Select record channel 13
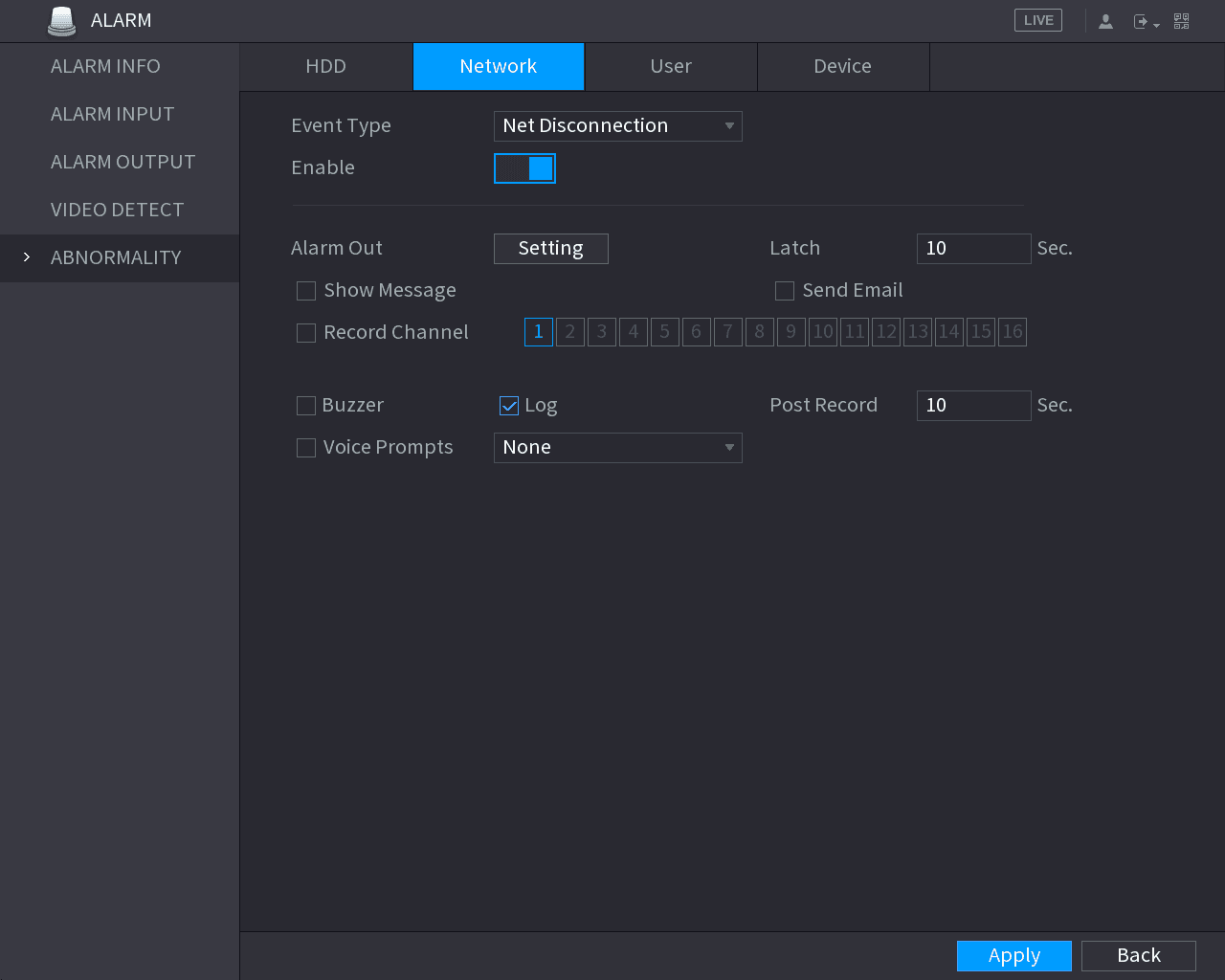This screenshot has height=980, width=1225. [x=918, y=332]
